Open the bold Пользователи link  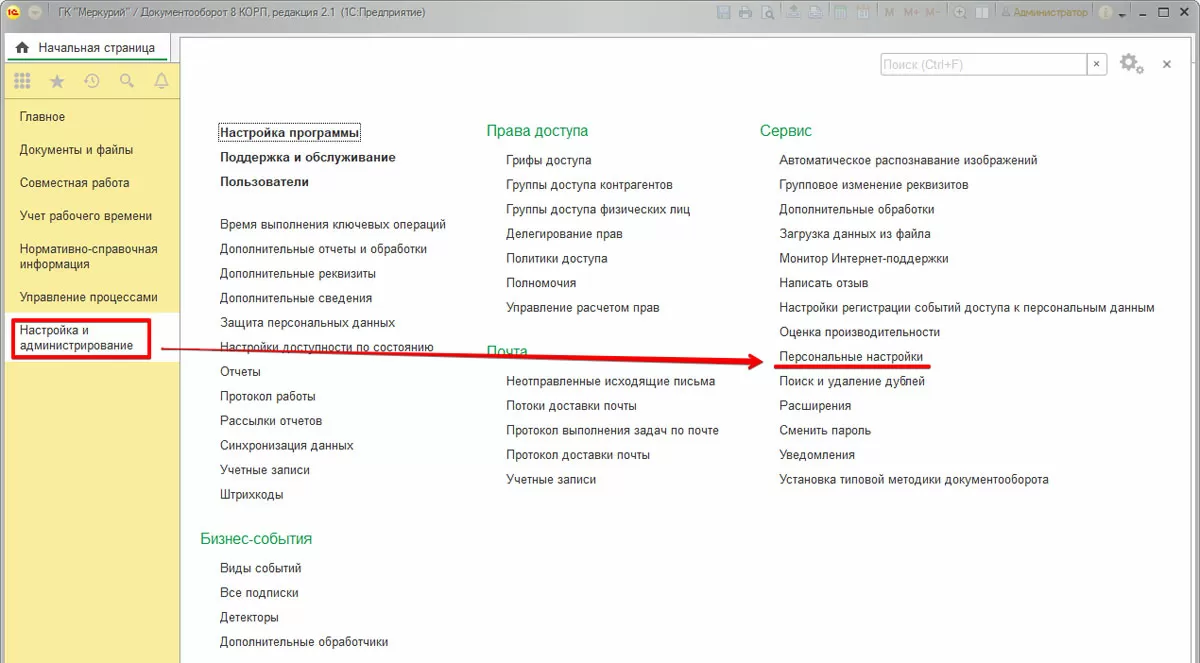coord(264,182)
